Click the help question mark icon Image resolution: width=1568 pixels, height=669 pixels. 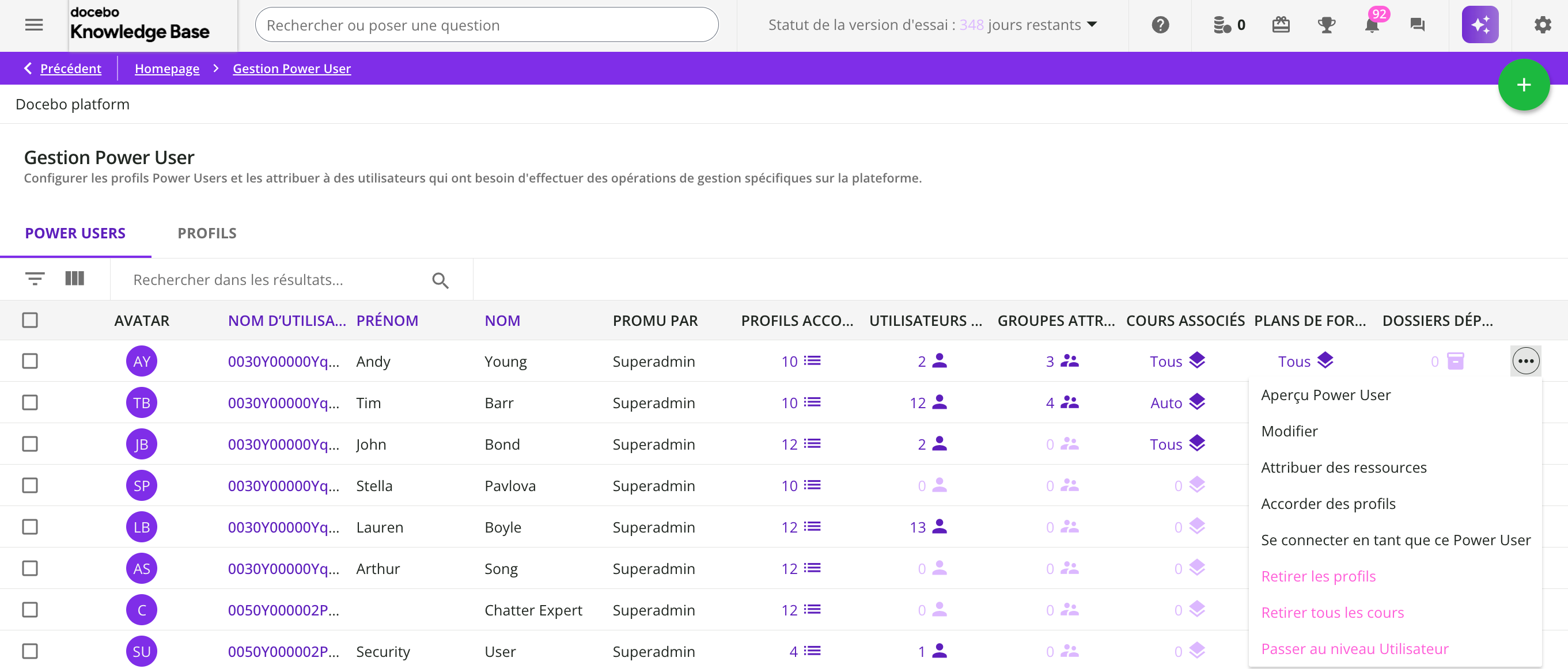(1160, 25)
